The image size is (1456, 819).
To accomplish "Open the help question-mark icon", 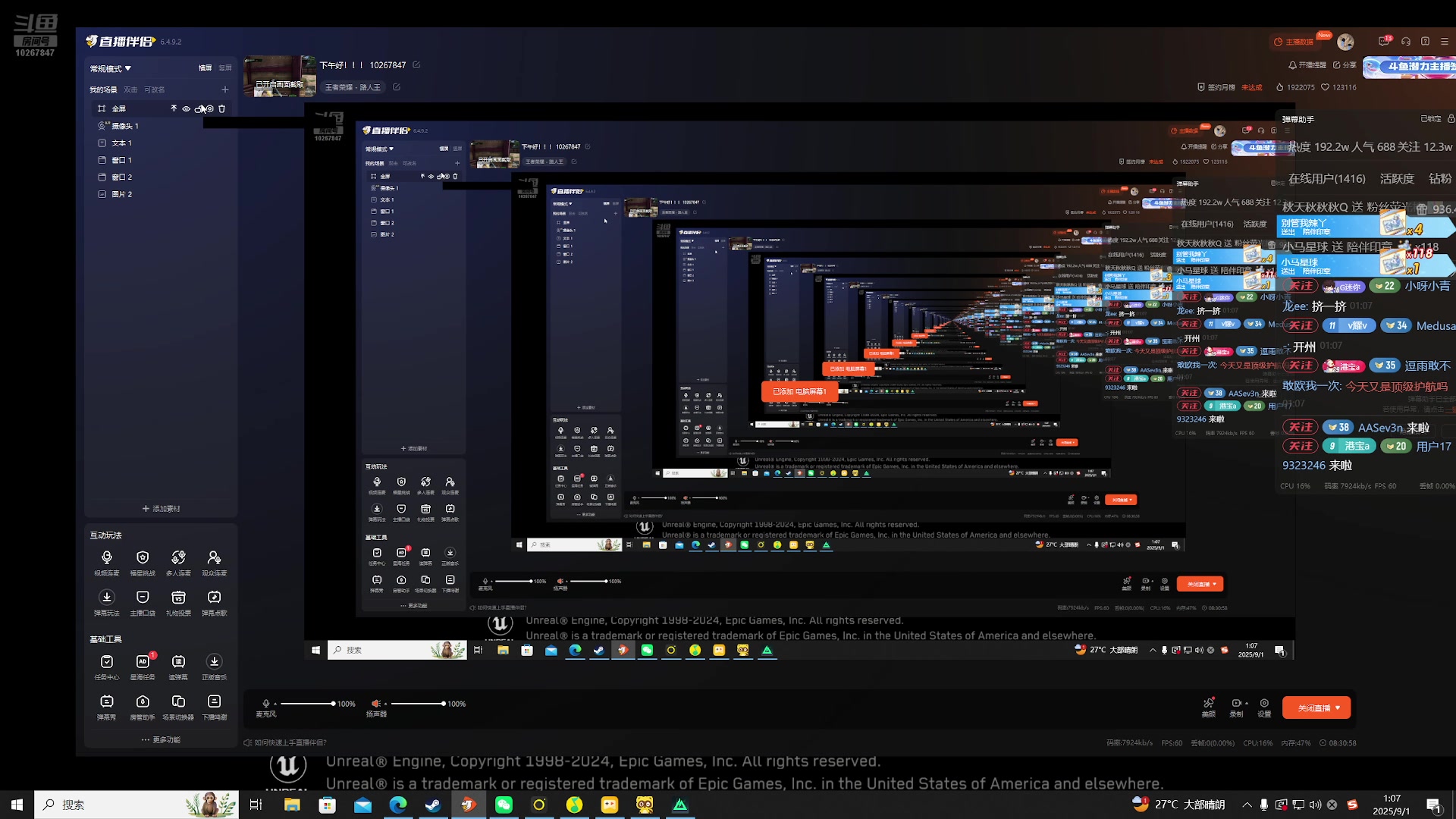I will [1425, 41].
